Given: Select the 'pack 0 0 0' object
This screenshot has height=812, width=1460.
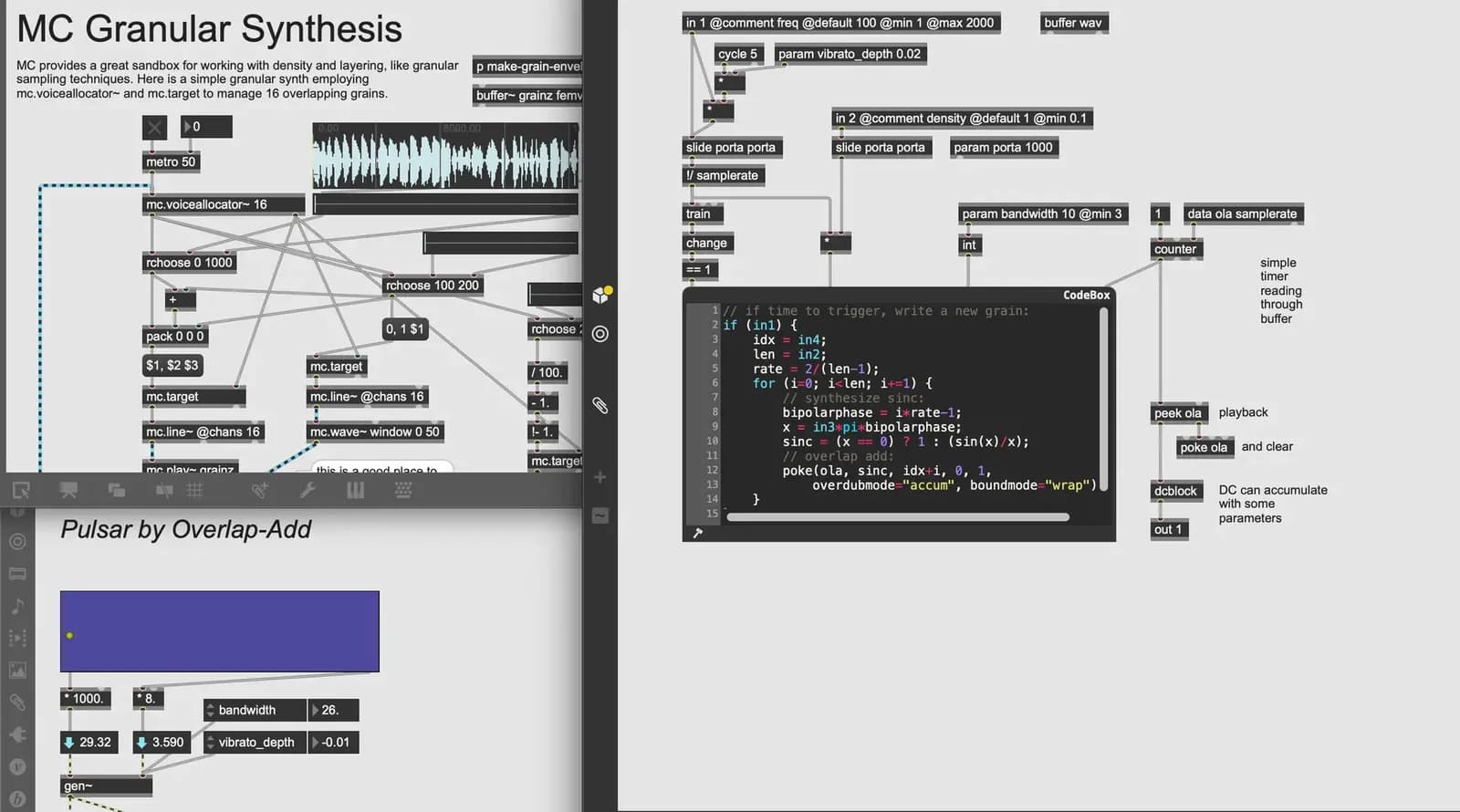Looking at the screenshot, I should click(x=175, y=337).
